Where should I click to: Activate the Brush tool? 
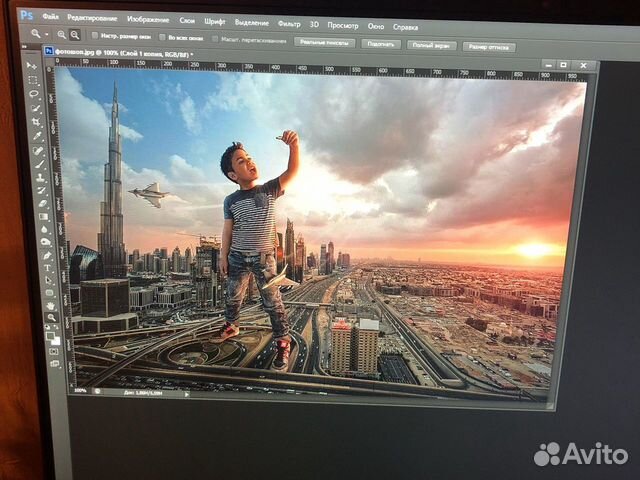click(40, 164)
